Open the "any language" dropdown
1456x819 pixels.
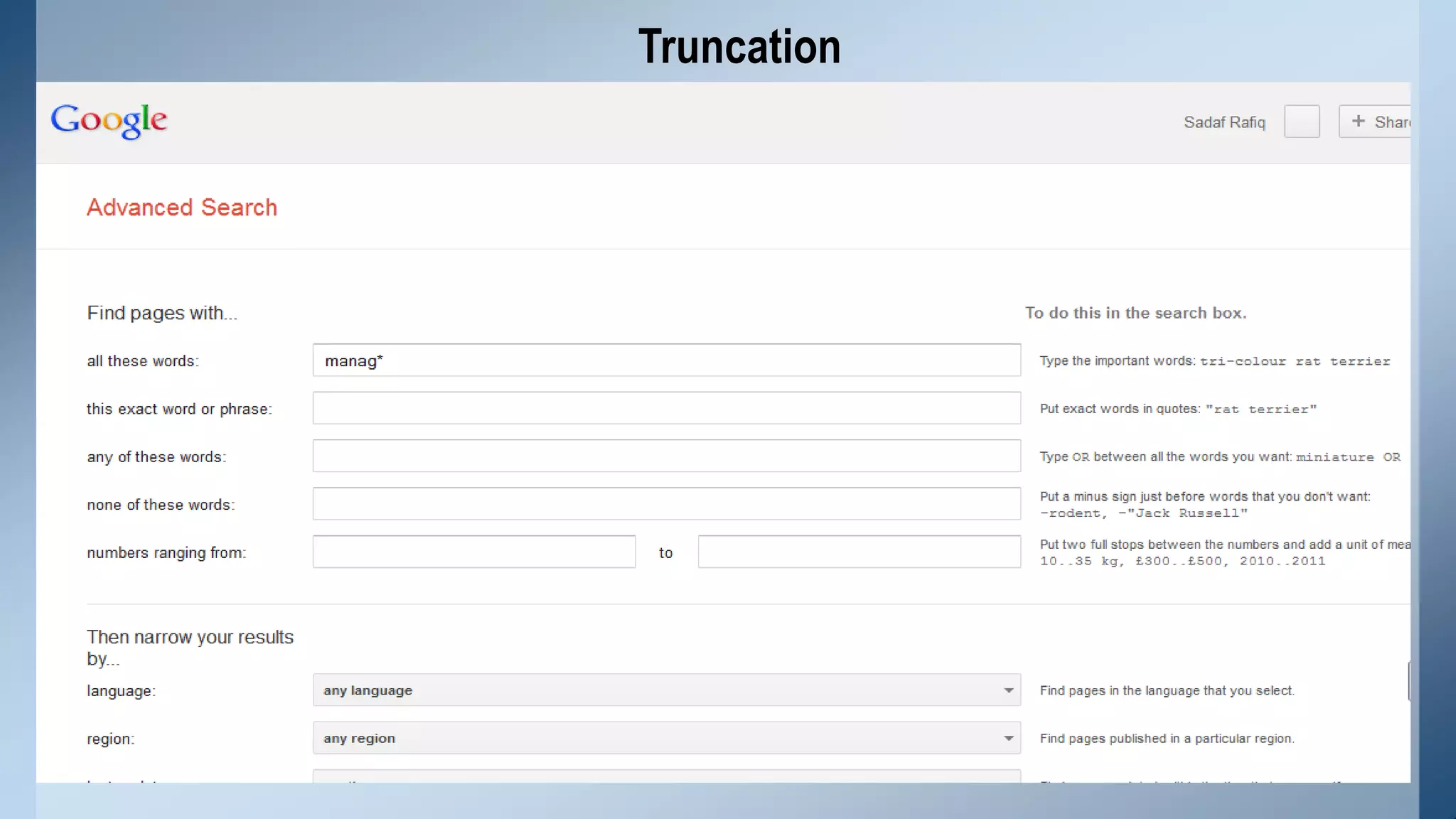point(667,690)
